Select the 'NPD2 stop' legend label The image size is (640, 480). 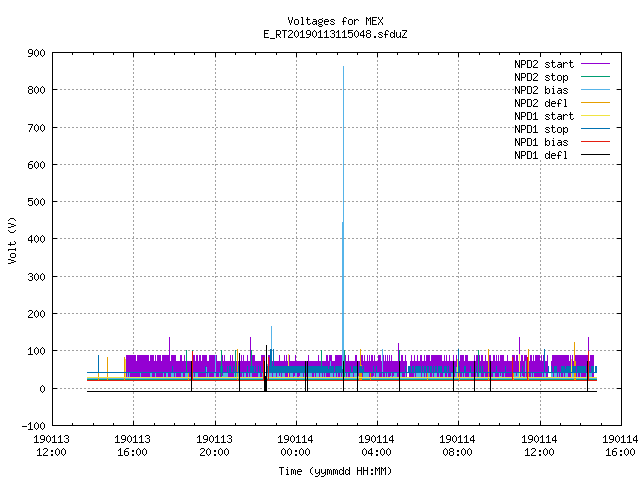point(541,77)
